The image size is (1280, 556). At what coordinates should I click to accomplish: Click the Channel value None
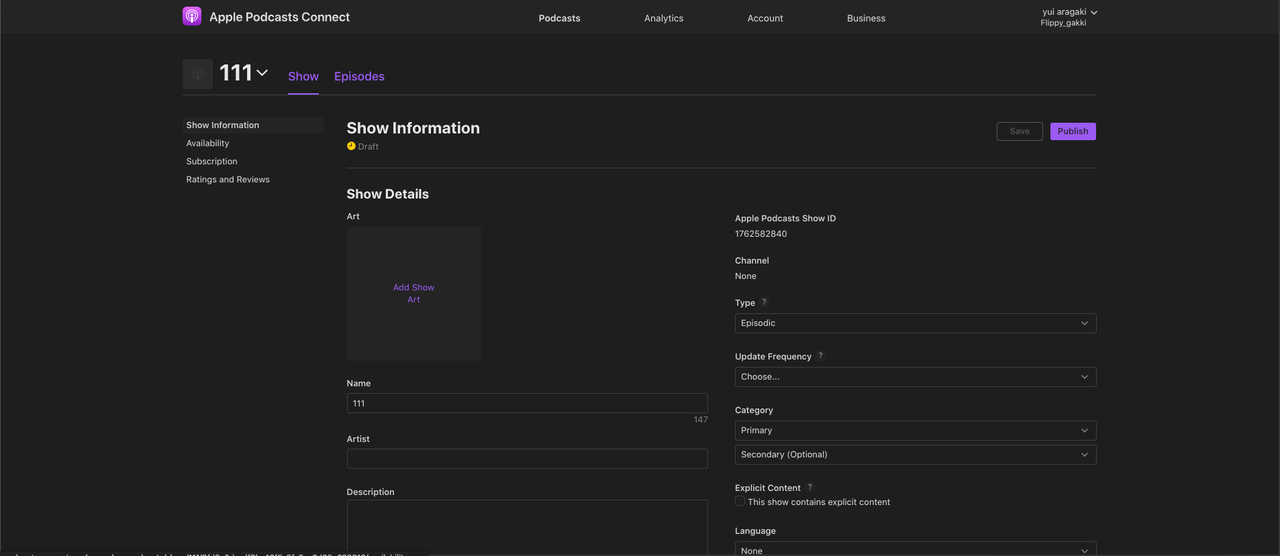coord(746,276)
